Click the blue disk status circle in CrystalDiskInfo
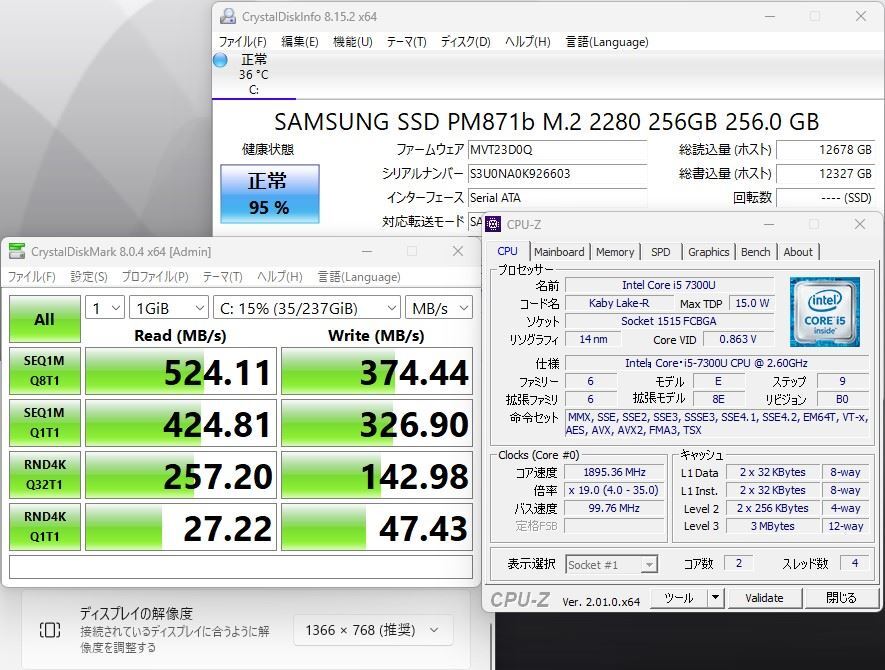 point(220,60)
